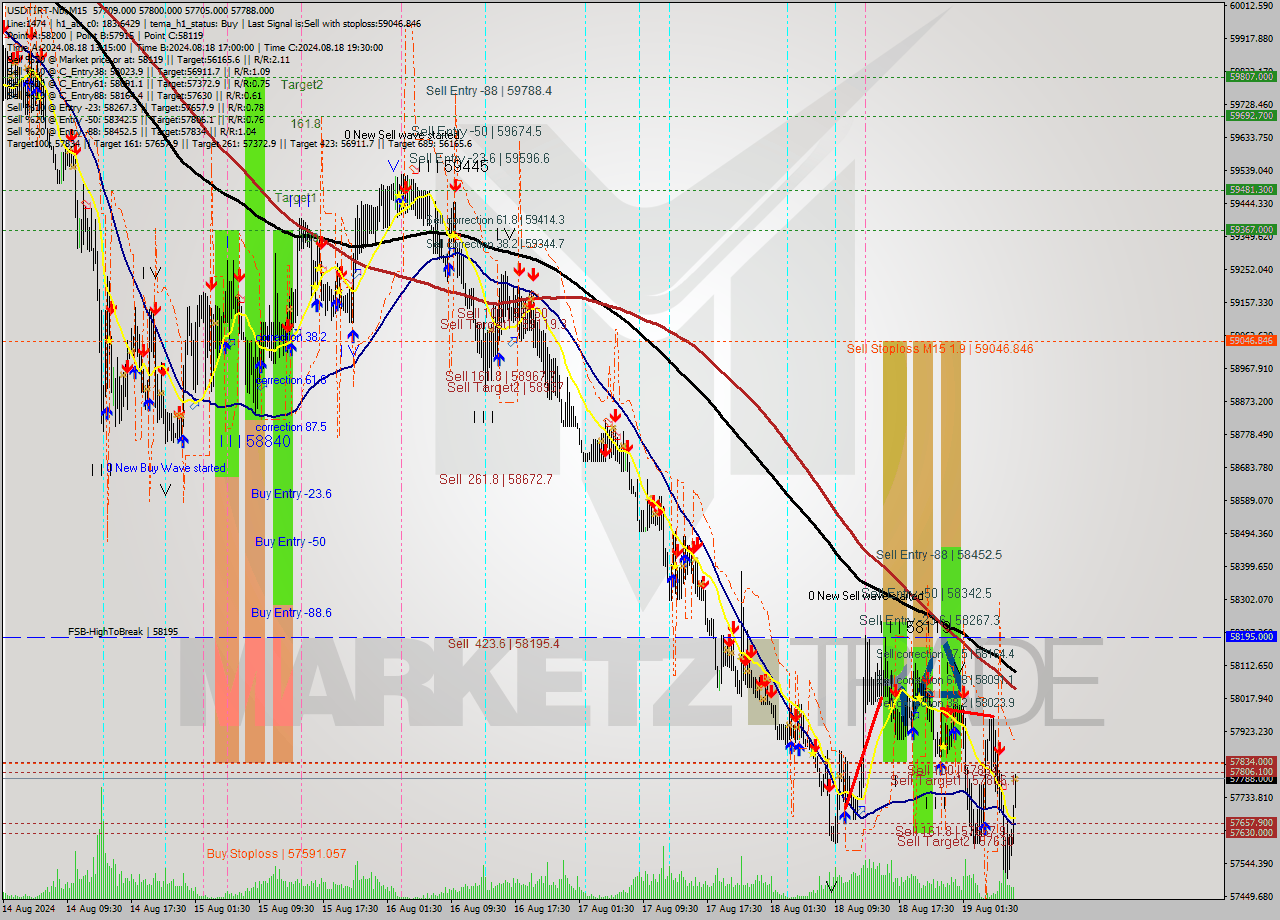Select the green 59367.000 price tag
The height and width of the screenshot is (920, 1280).
coord(1251,230)
